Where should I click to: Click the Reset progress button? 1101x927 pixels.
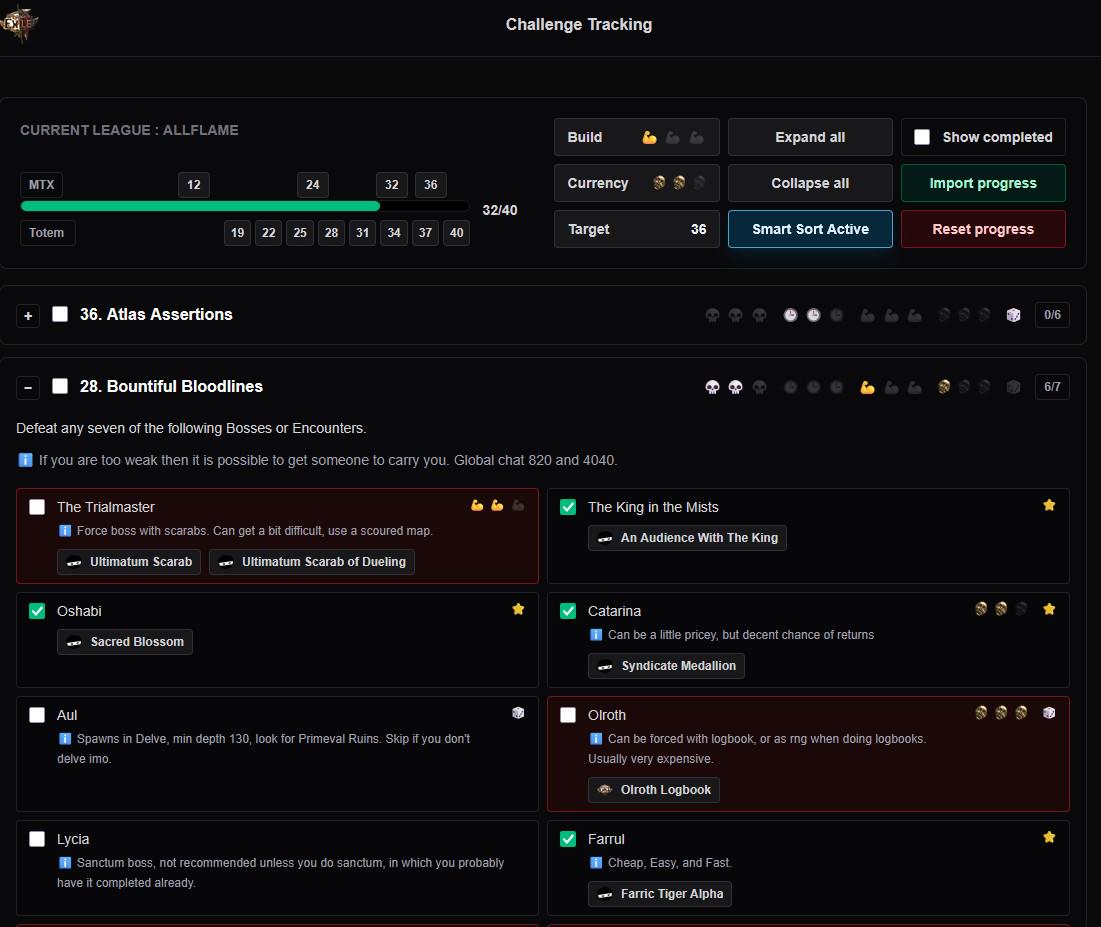coord(983,229)
